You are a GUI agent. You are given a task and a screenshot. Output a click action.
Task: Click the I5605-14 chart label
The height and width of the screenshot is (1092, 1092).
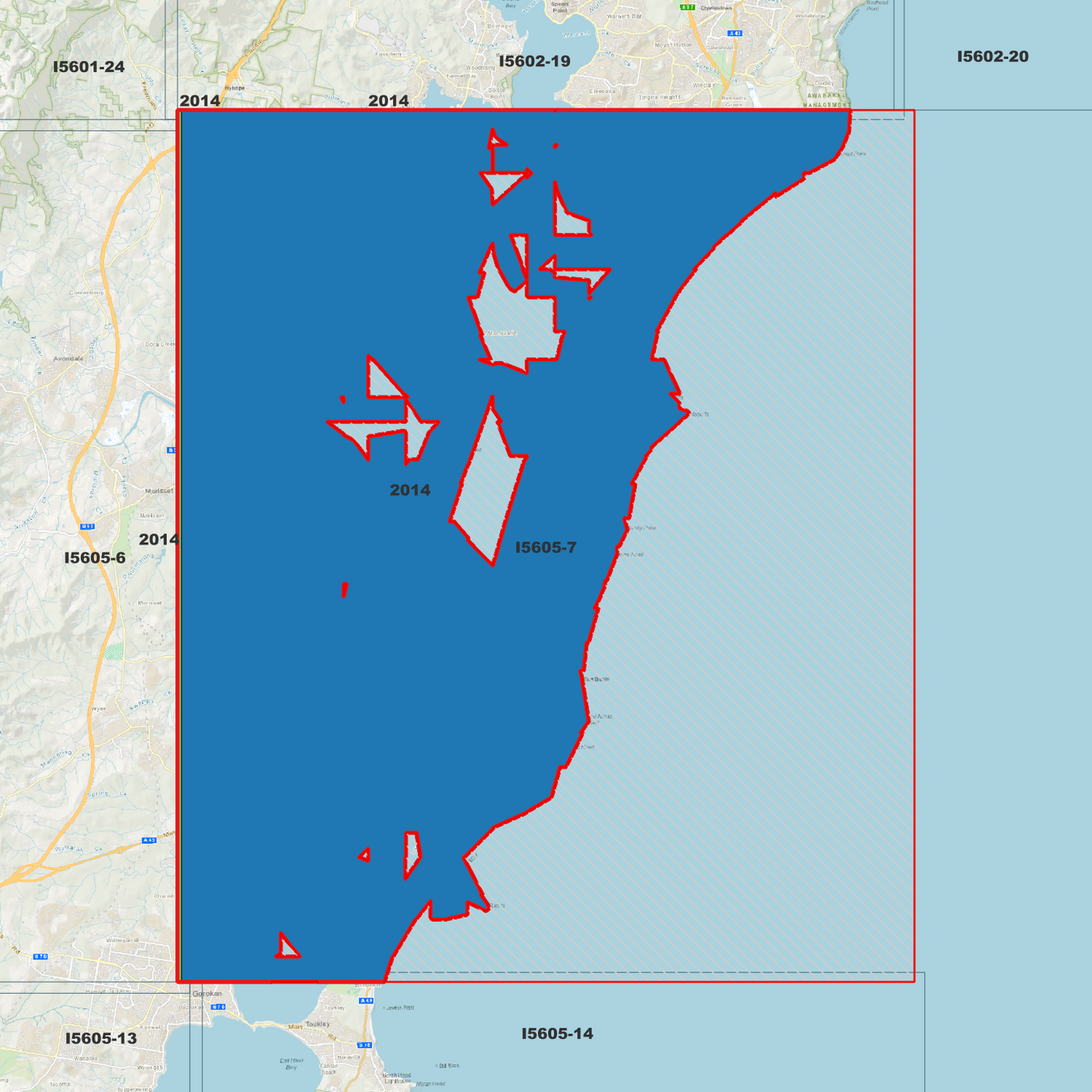557,1033
